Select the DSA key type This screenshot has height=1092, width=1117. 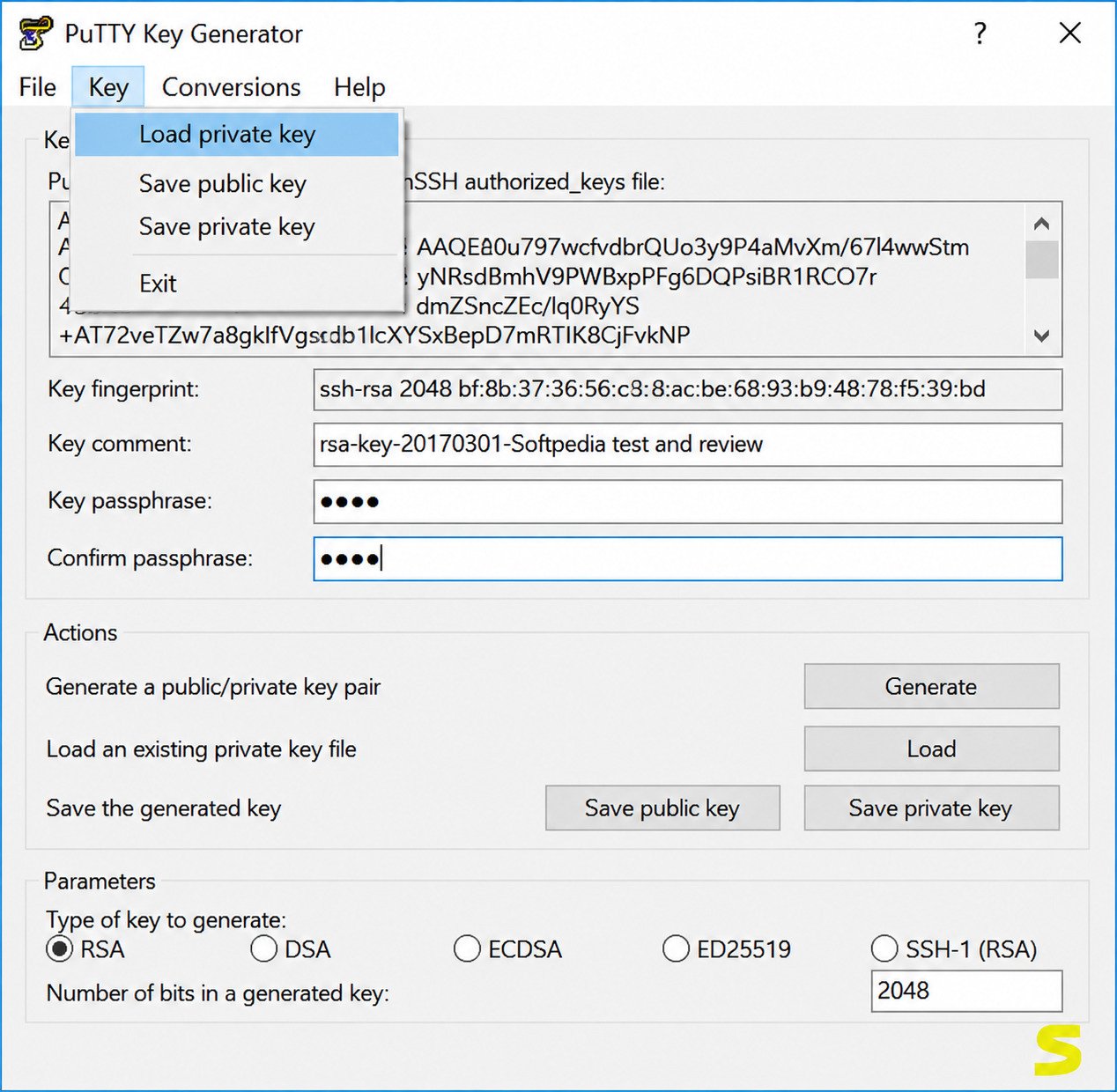(x=263, y=949)
